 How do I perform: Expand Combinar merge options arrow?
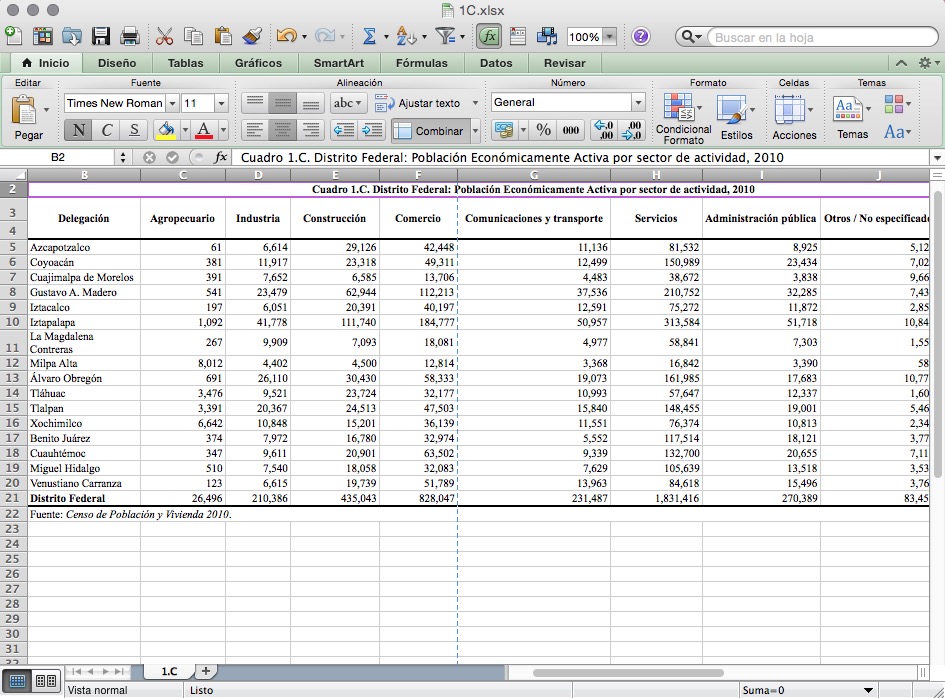475,131
